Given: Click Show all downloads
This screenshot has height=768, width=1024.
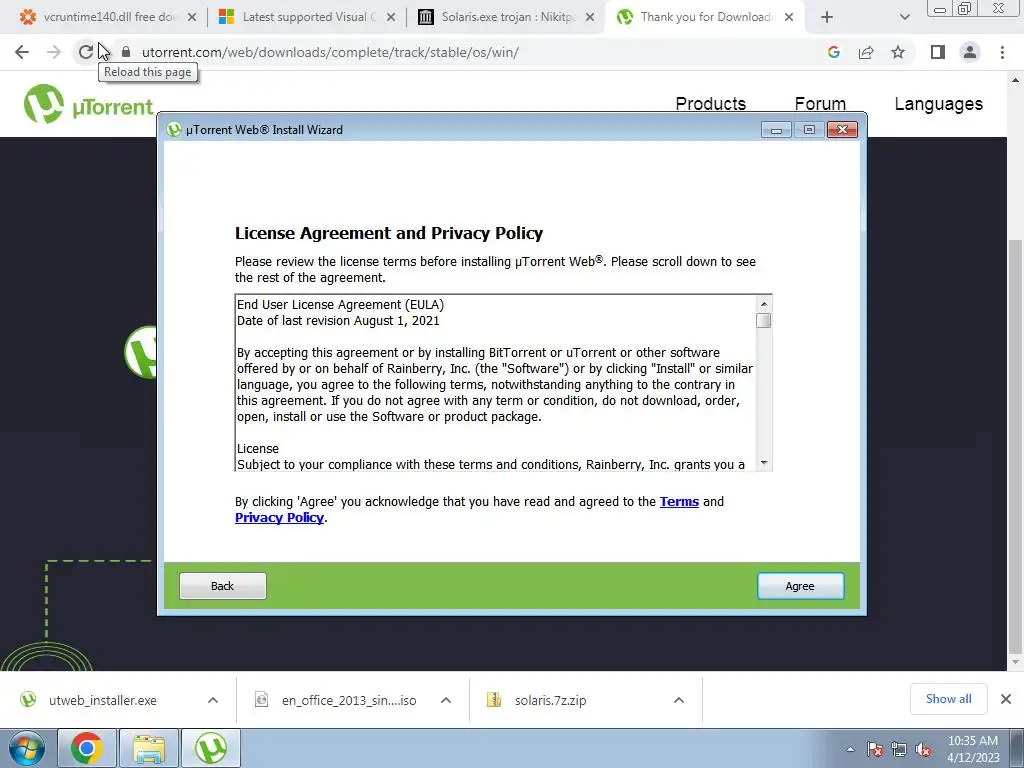Looking at the screenshot, I should 948,699.
